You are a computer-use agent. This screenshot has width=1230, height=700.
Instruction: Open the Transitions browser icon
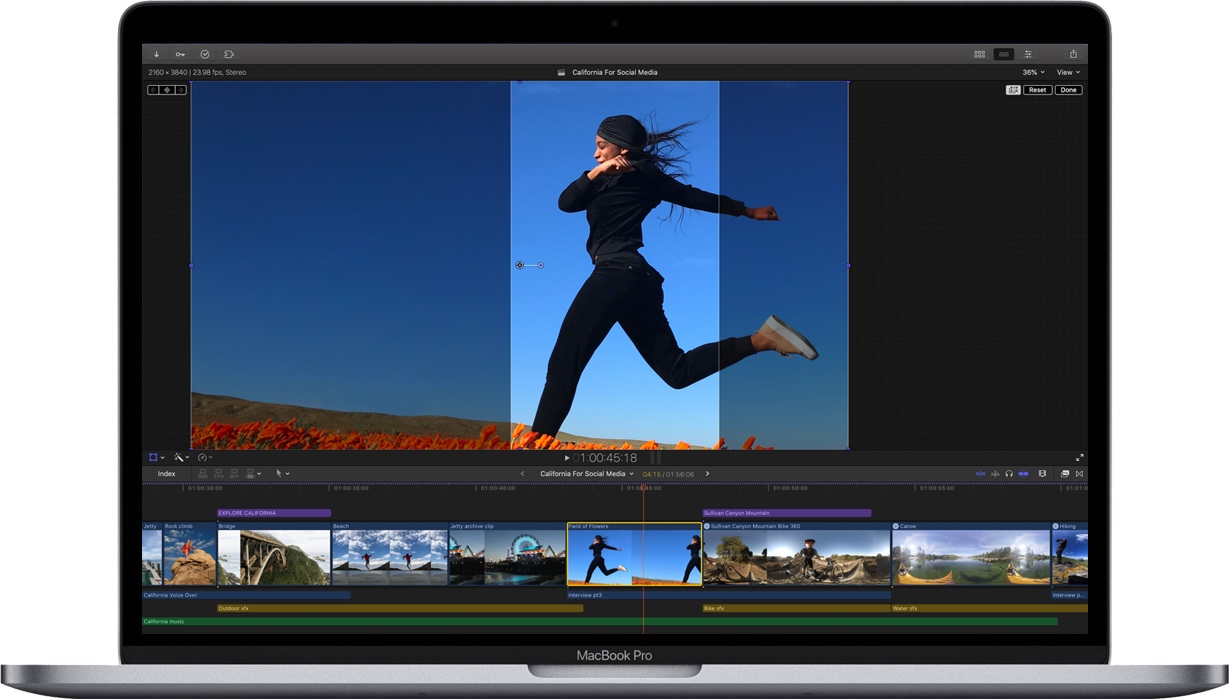tap(1080, 473)
